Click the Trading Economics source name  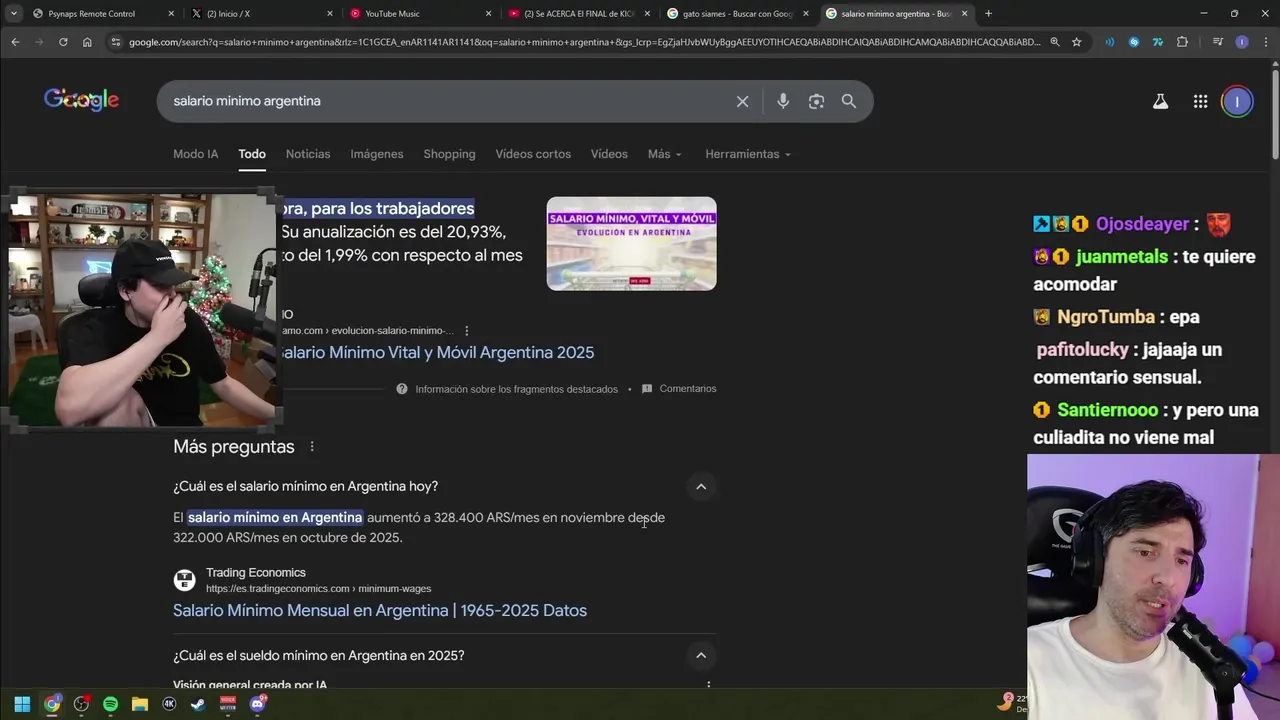pyautogui.click(x=256, y=573)
